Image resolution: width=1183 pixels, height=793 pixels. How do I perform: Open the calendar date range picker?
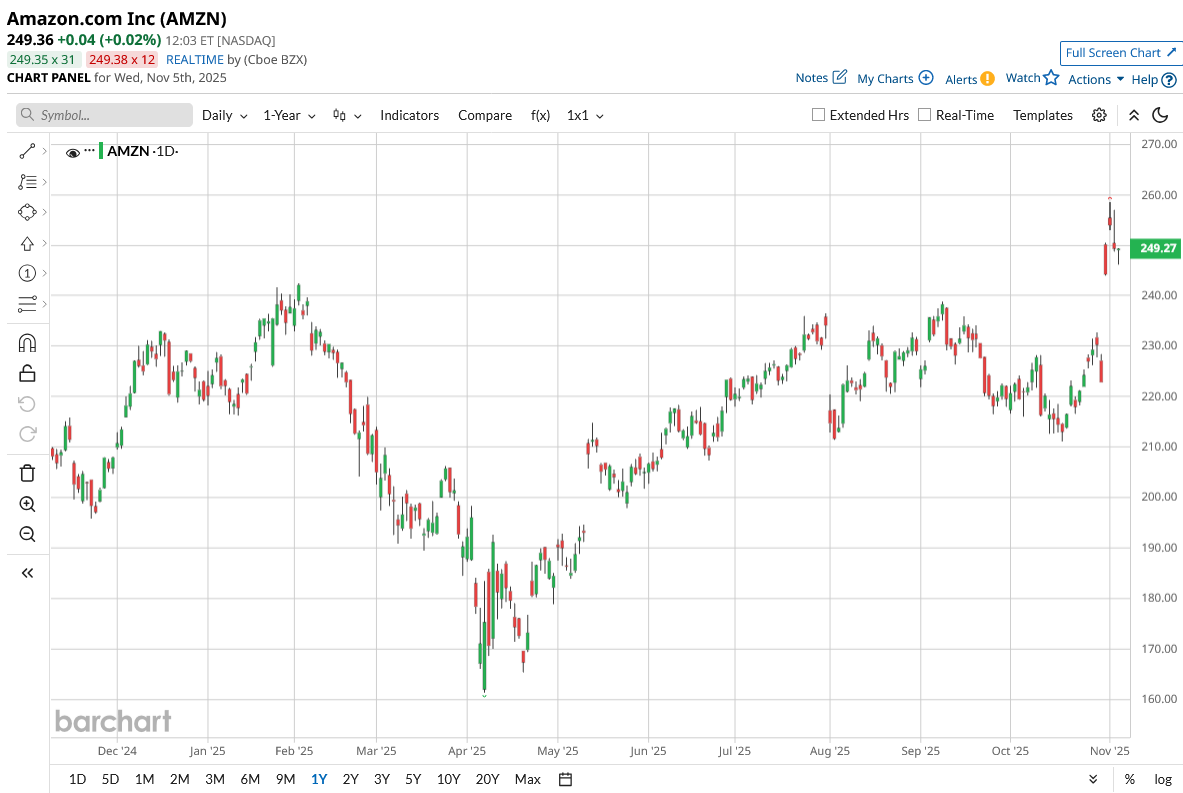565,779
